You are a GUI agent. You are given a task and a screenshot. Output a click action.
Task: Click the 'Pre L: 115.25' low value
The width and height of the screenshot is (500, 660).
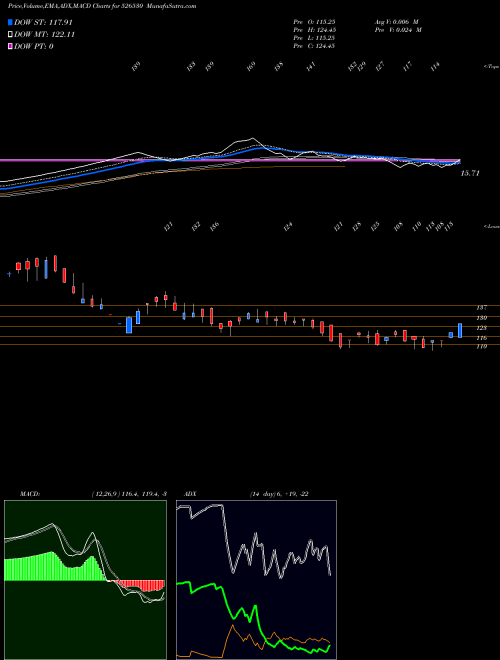[314, 38]
